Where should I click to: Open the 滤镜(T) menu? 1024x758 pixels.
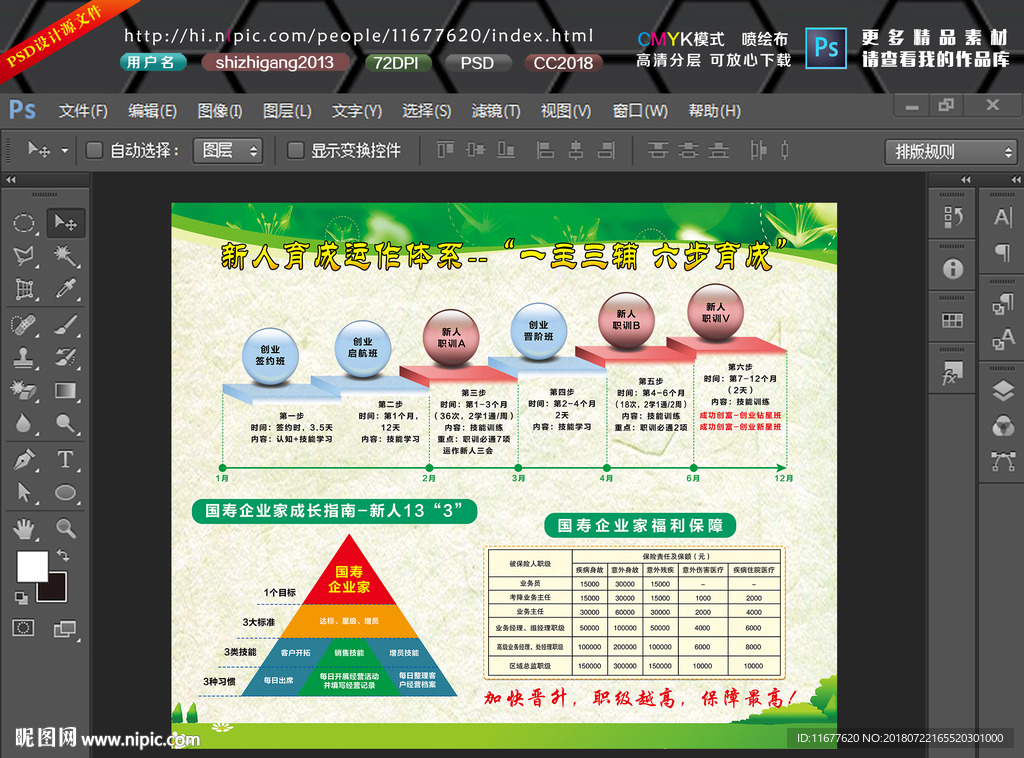(x=496, y=111)
